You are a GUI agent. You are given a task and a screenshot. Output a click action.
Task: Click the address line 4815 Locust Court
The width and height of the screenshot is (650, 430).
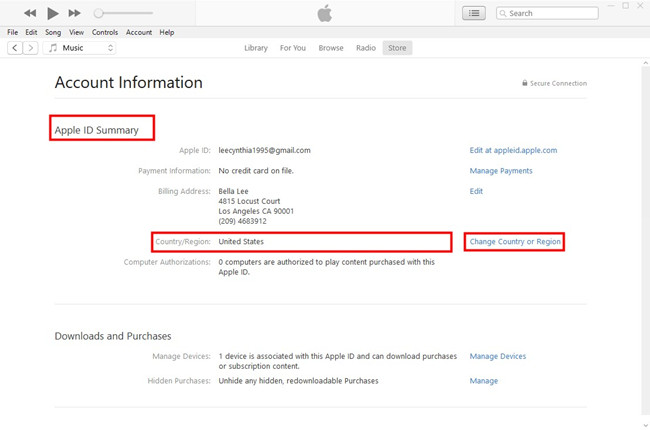coord(249,201)
